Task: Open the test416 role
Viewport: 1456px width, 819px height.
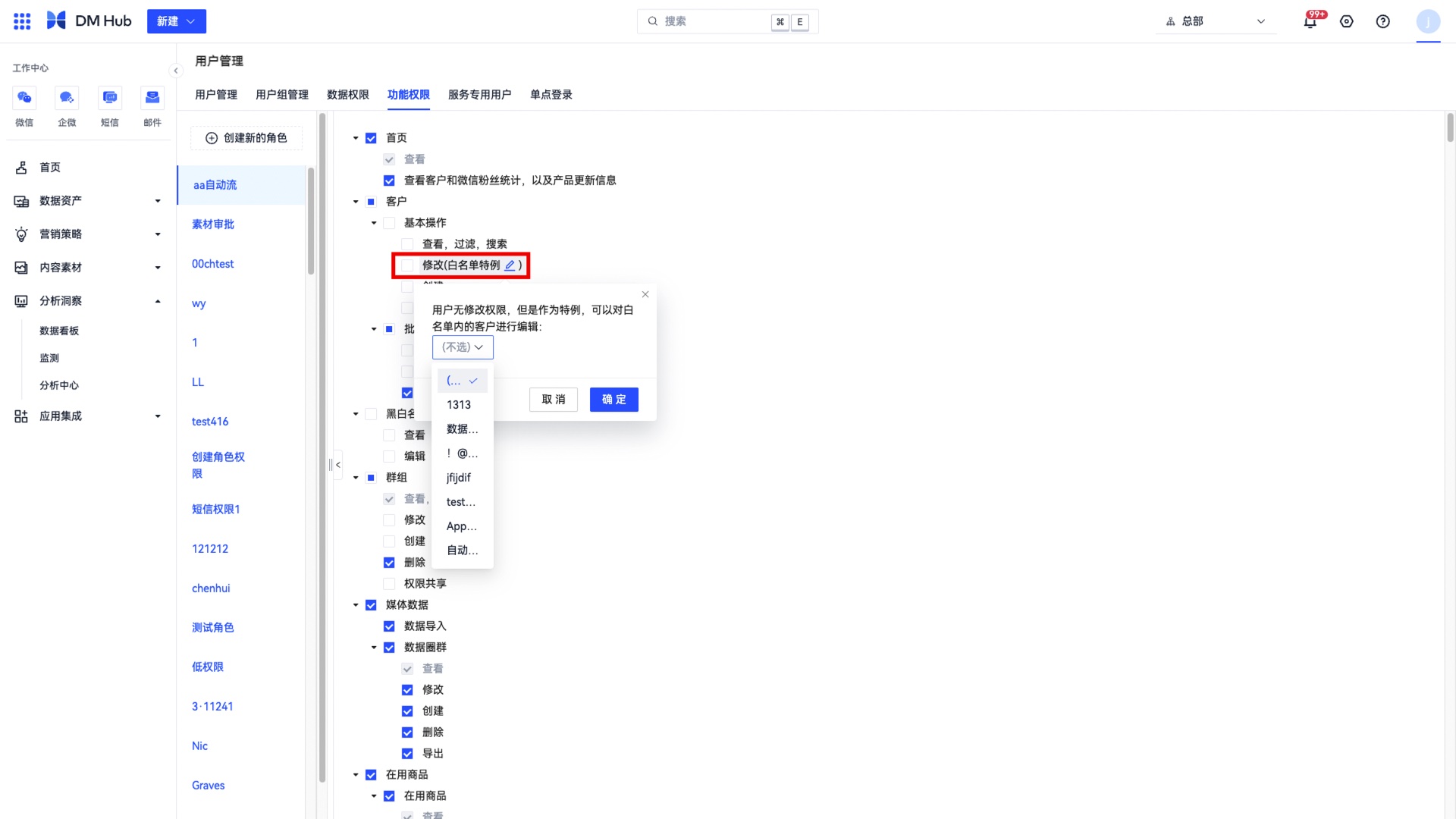Action: point(210,422)
